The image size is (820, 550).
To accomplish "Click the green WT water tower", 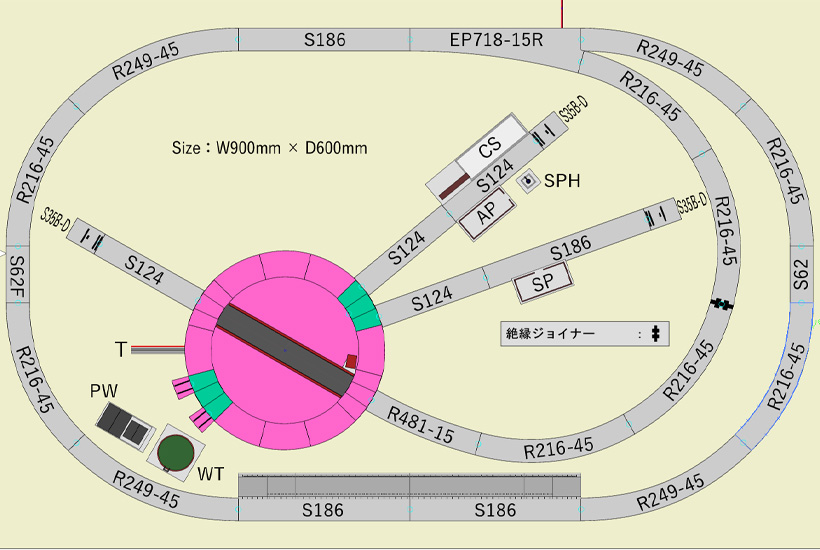I will pos(178,453).
